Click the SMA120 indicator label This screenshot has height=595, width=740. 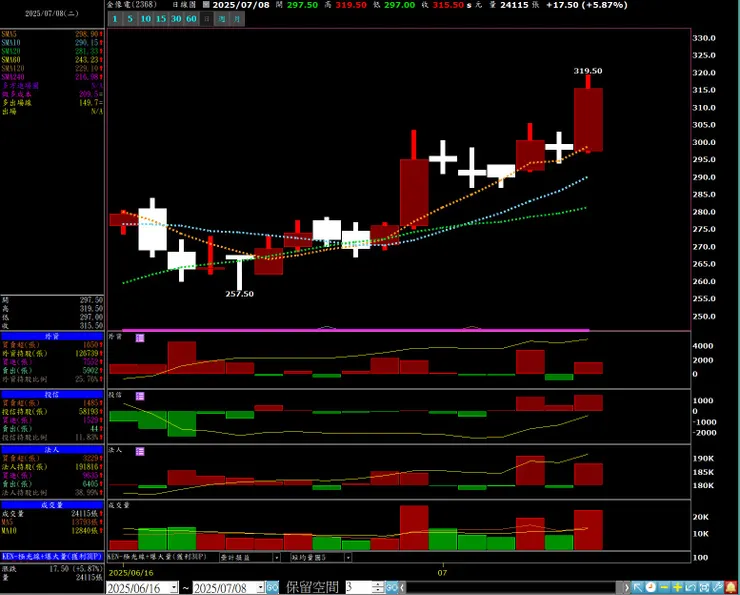click(x=13, y=68)
